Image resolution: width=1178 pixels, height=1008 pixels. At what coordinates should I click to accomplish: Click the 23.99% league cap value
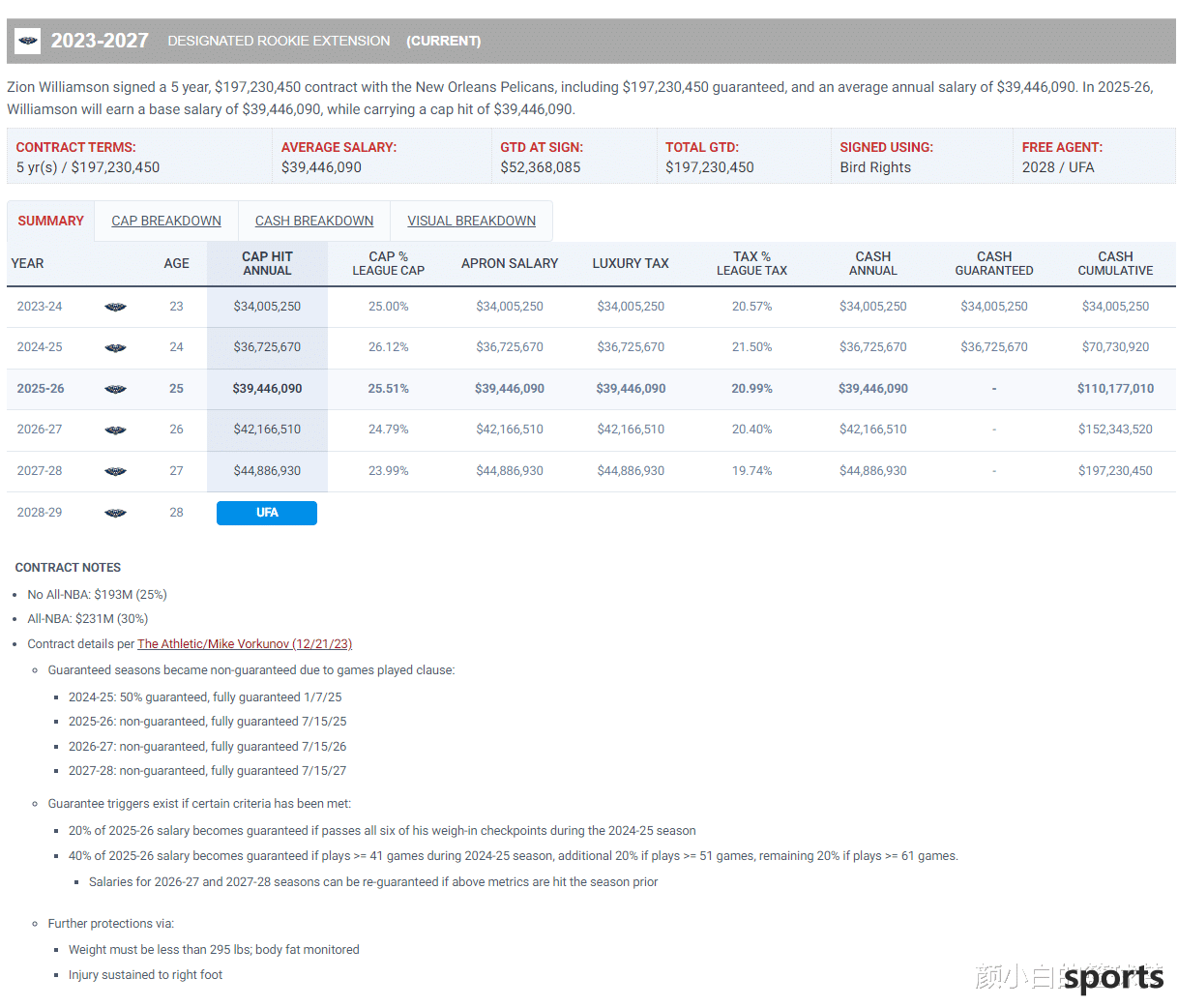(389, 471)
